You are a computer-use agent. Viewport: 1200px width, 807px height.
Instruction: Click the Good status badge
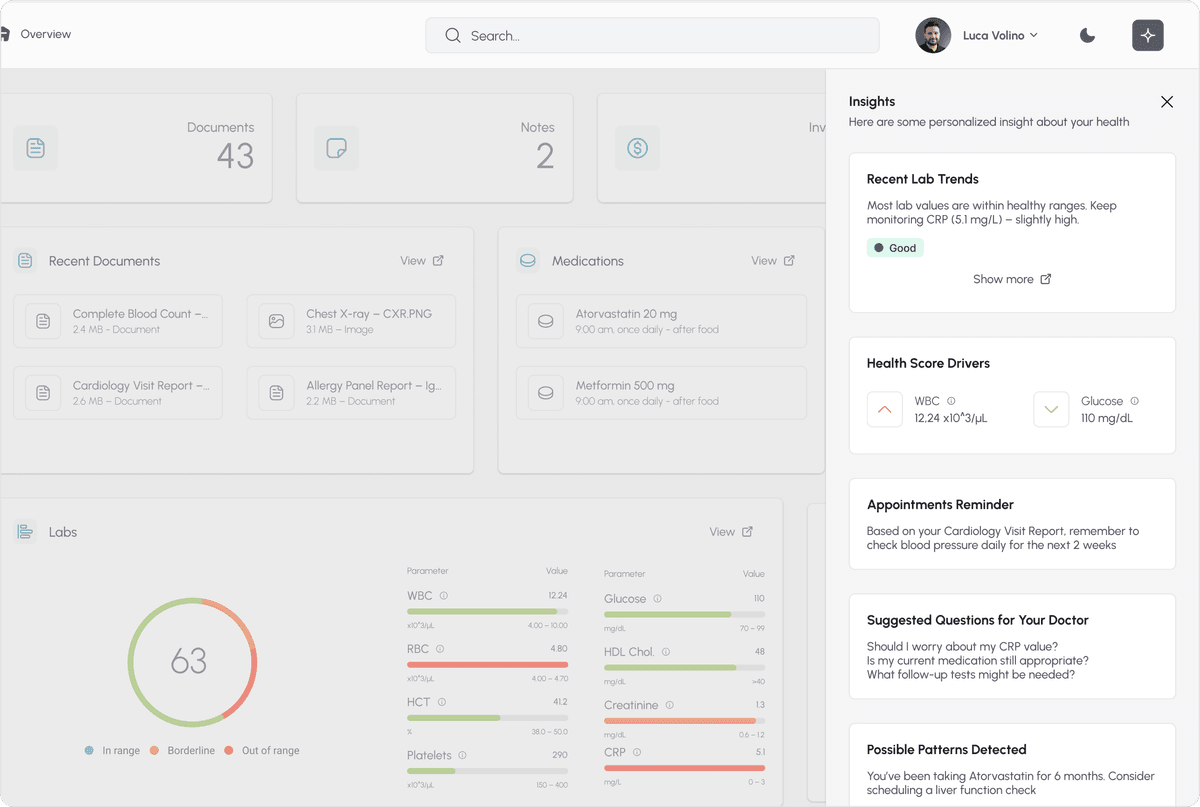895,247
